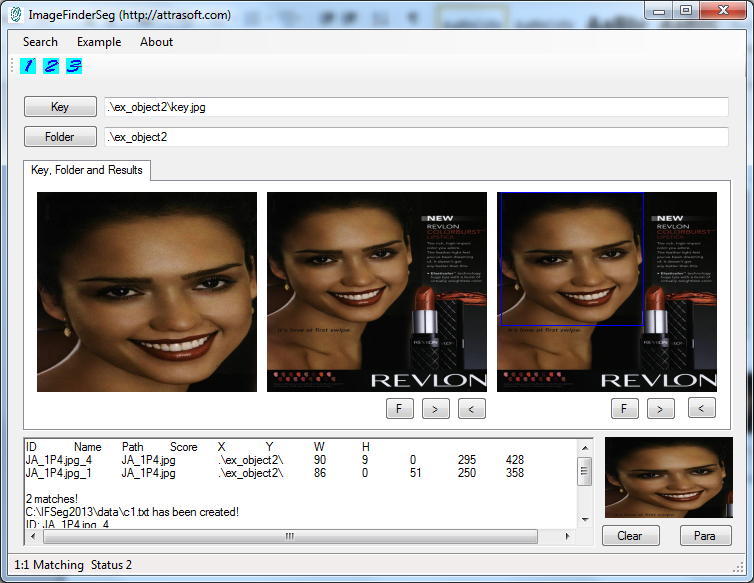The width and height of the screenshot is (754, 583).
Task: Click the < button under the right image
Action: 702,408
